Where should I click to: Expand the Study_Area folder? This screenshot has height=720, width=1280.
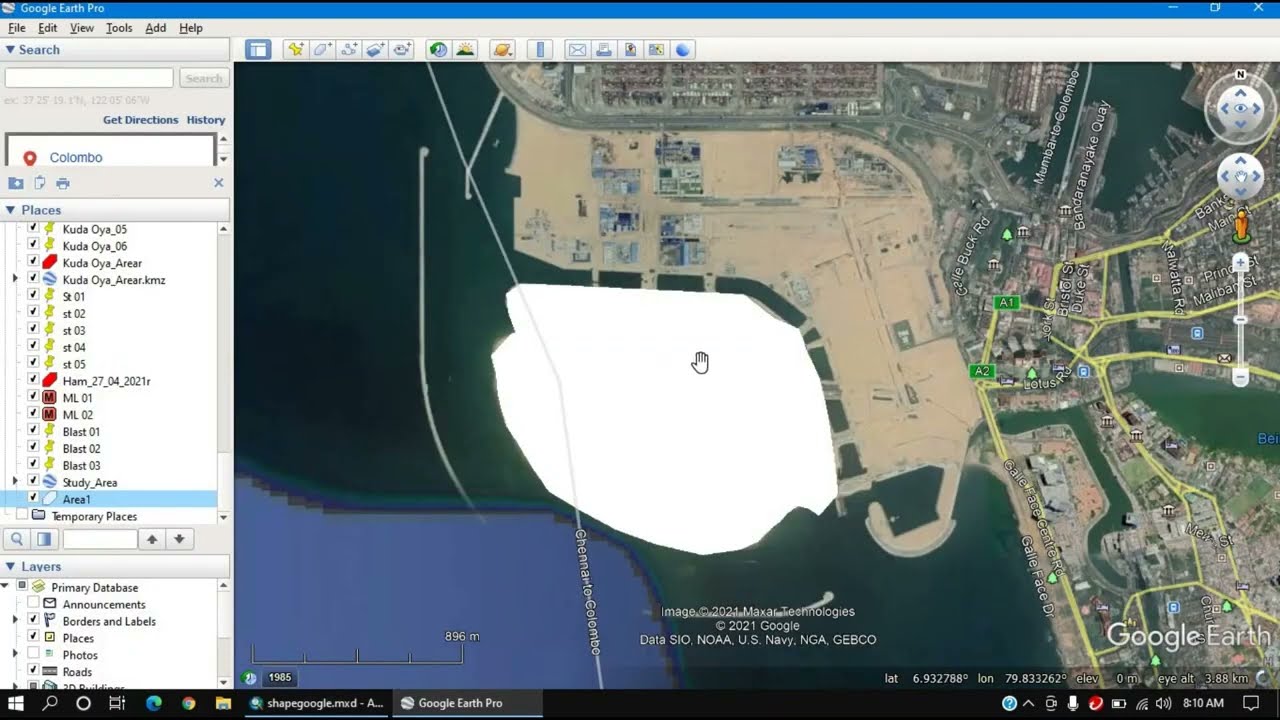[15, 482]
